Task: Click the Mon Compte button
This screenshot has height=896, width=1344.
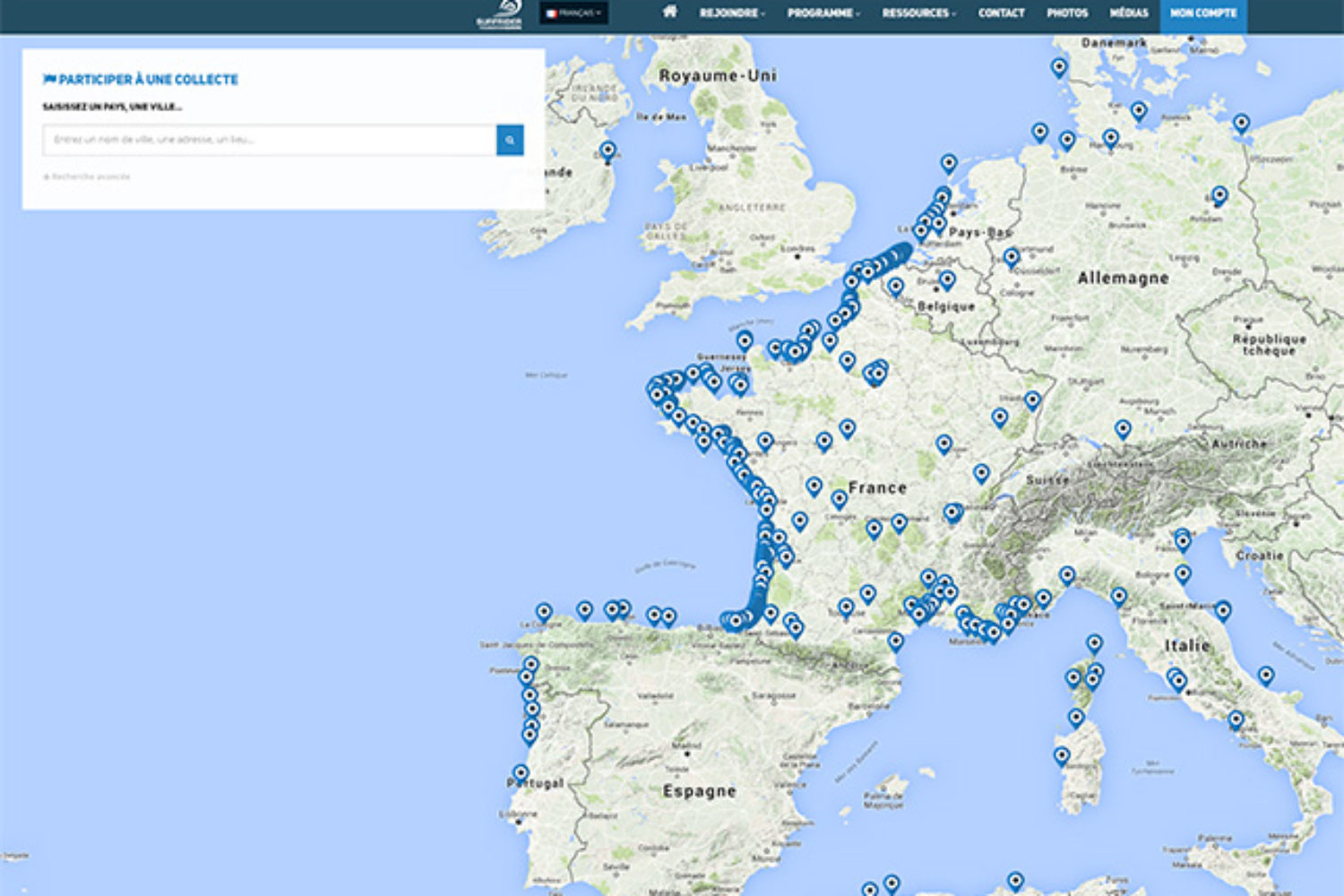Action: pyautogui.click(x=1202, y=13)
